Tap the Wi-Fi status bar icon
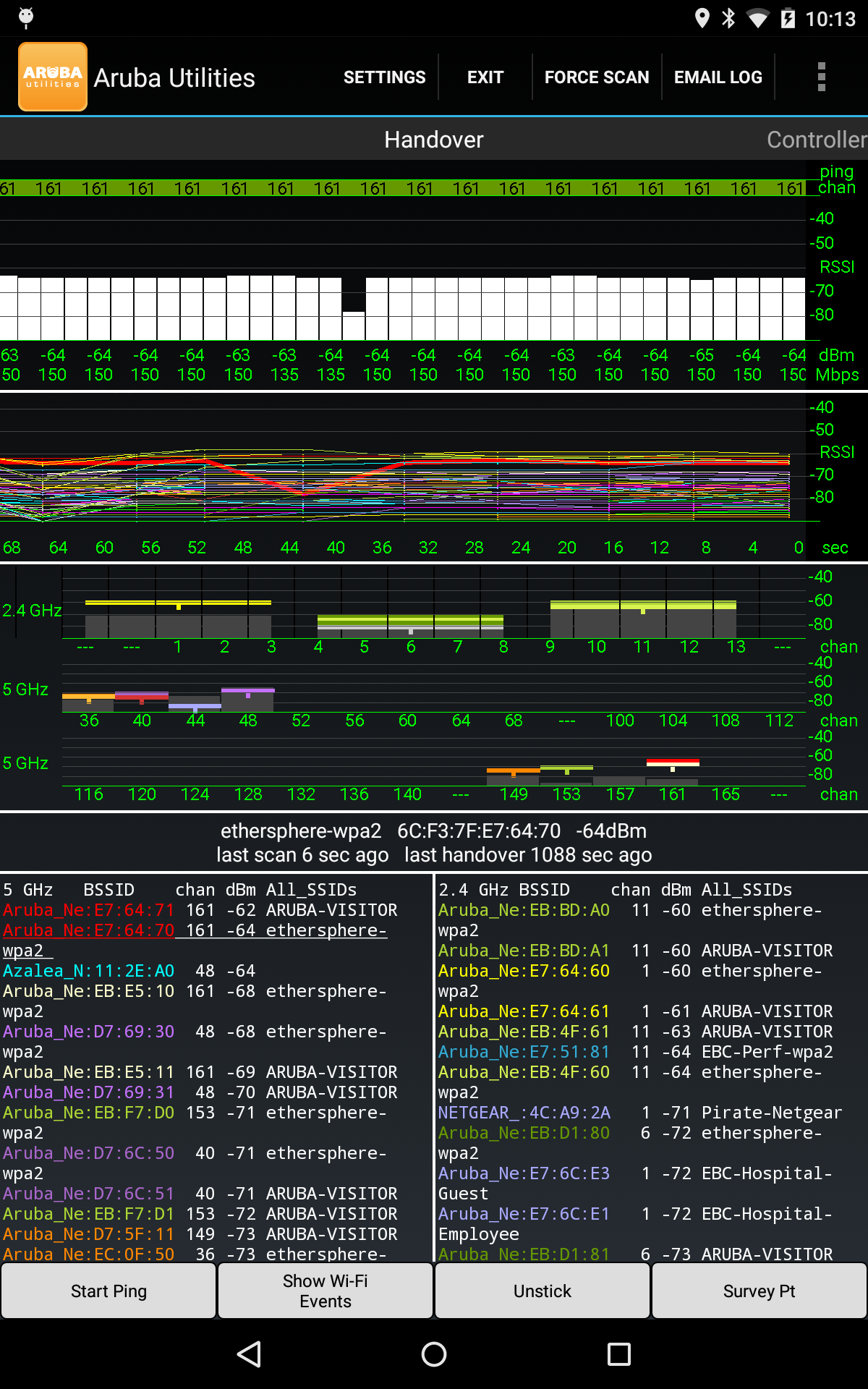This screenshot has width=868, height=1389. [x=758, y=18]
